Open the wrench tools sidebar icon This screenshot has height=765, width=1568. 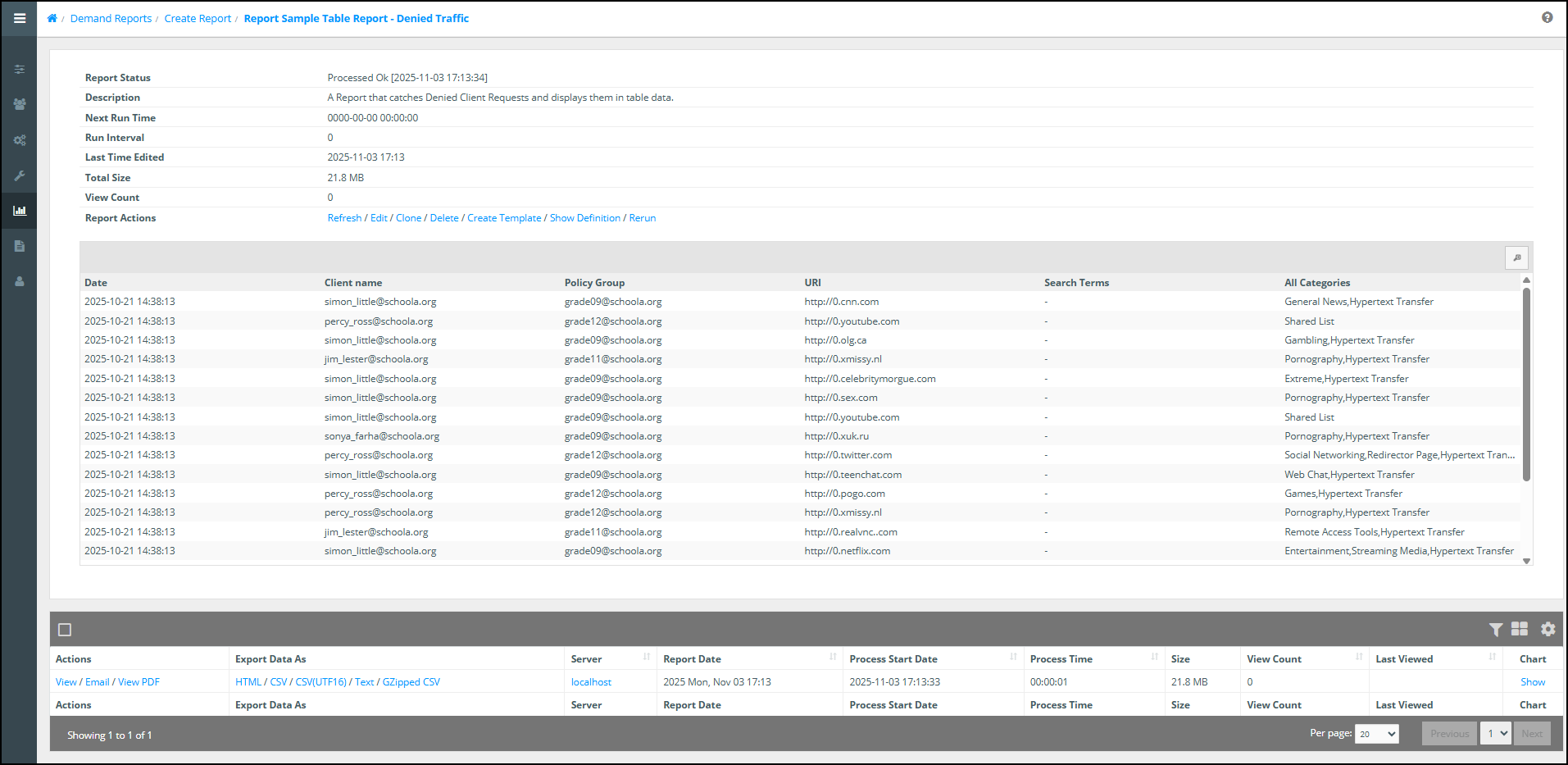(x=20, y=175)
